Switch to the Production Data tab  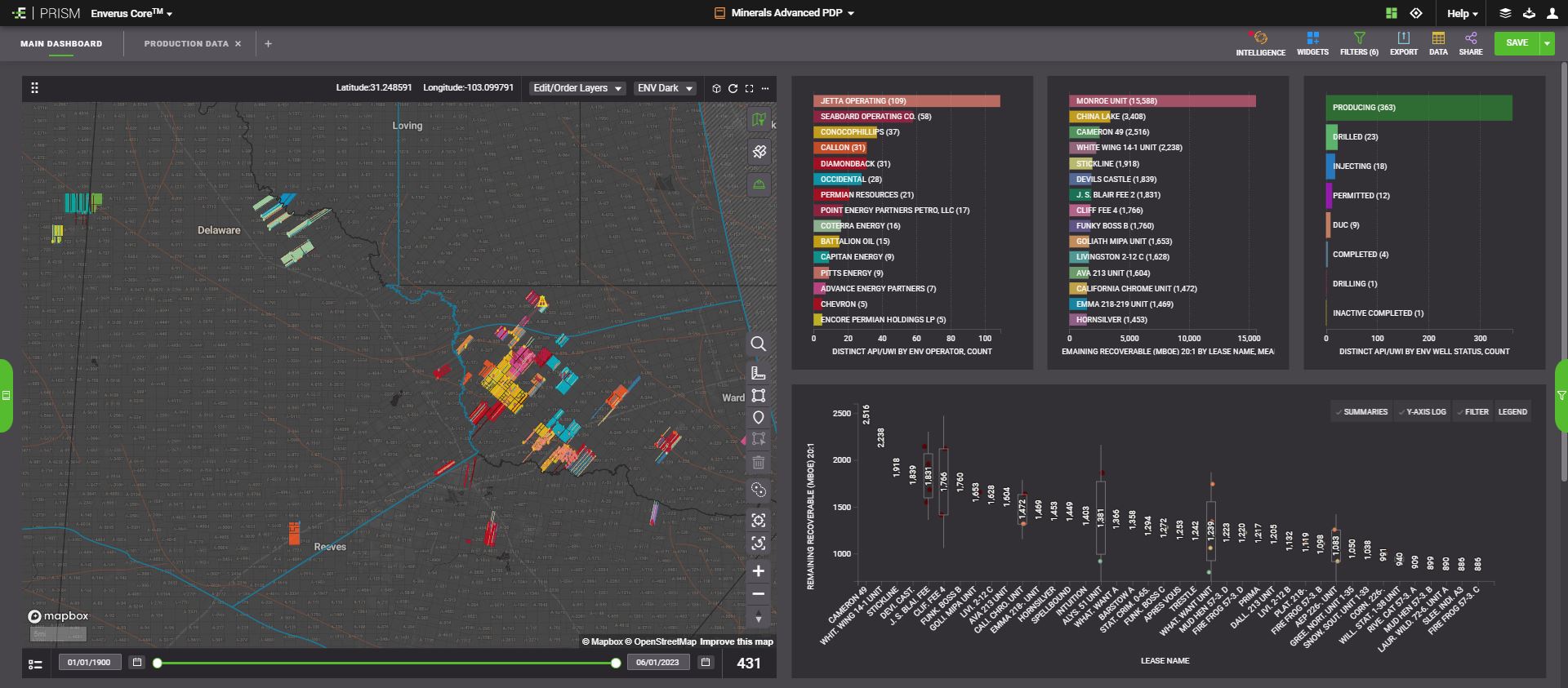tap(186, 44)
